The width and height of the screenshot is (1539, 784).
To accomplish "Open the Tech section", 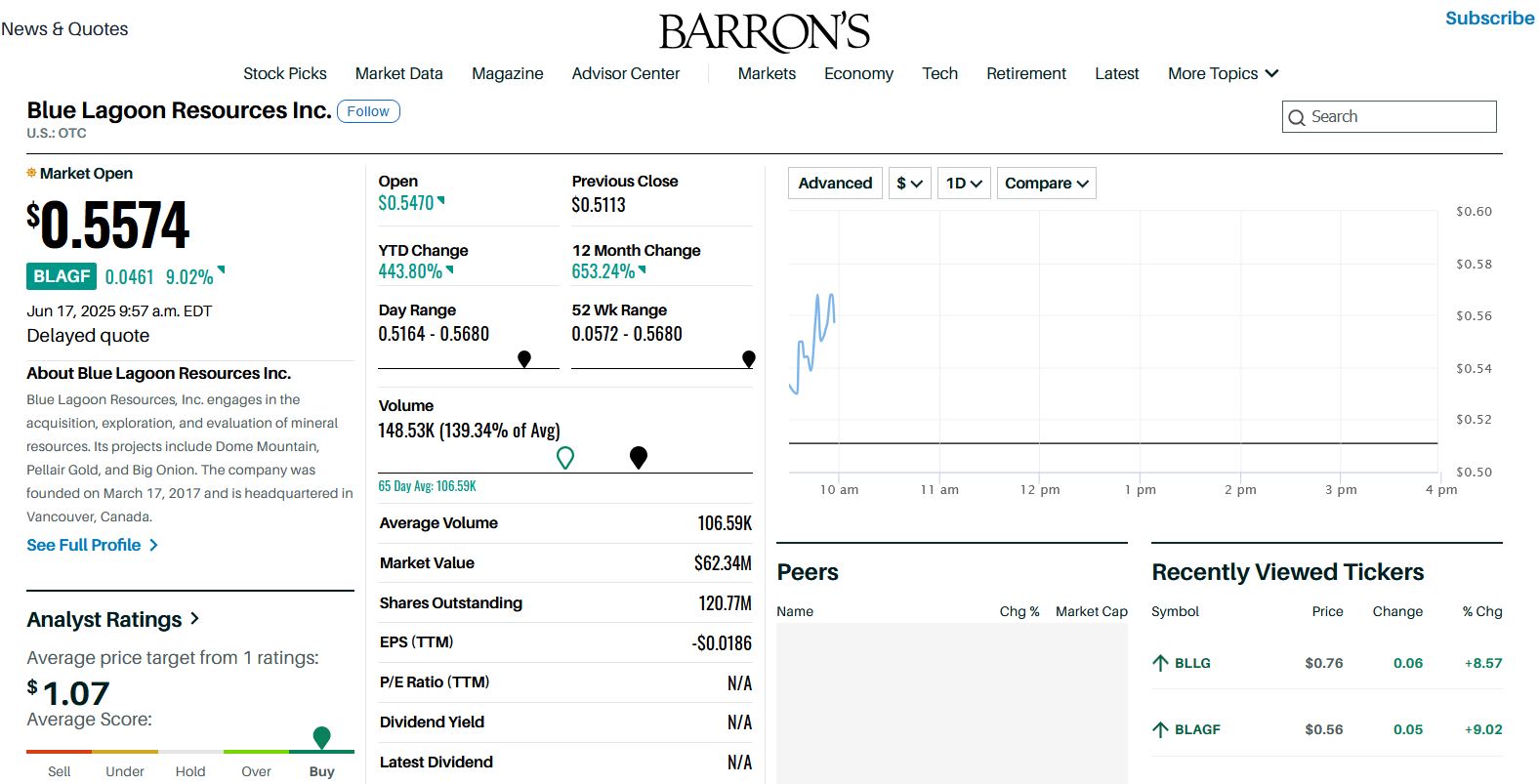I will pos(939,73).
